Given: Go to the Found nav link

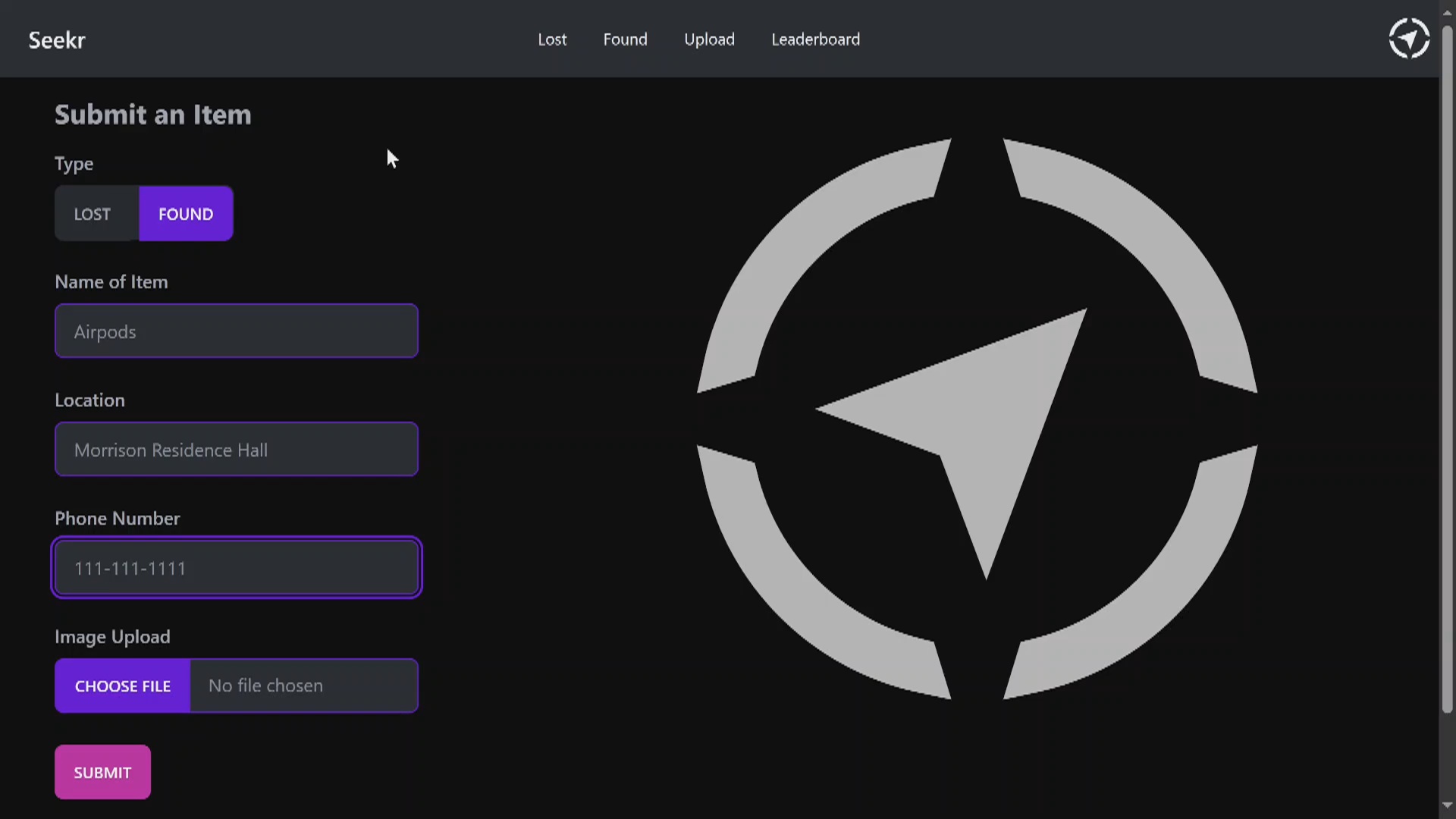Looking at the screenshot, I should click(625, 39).
